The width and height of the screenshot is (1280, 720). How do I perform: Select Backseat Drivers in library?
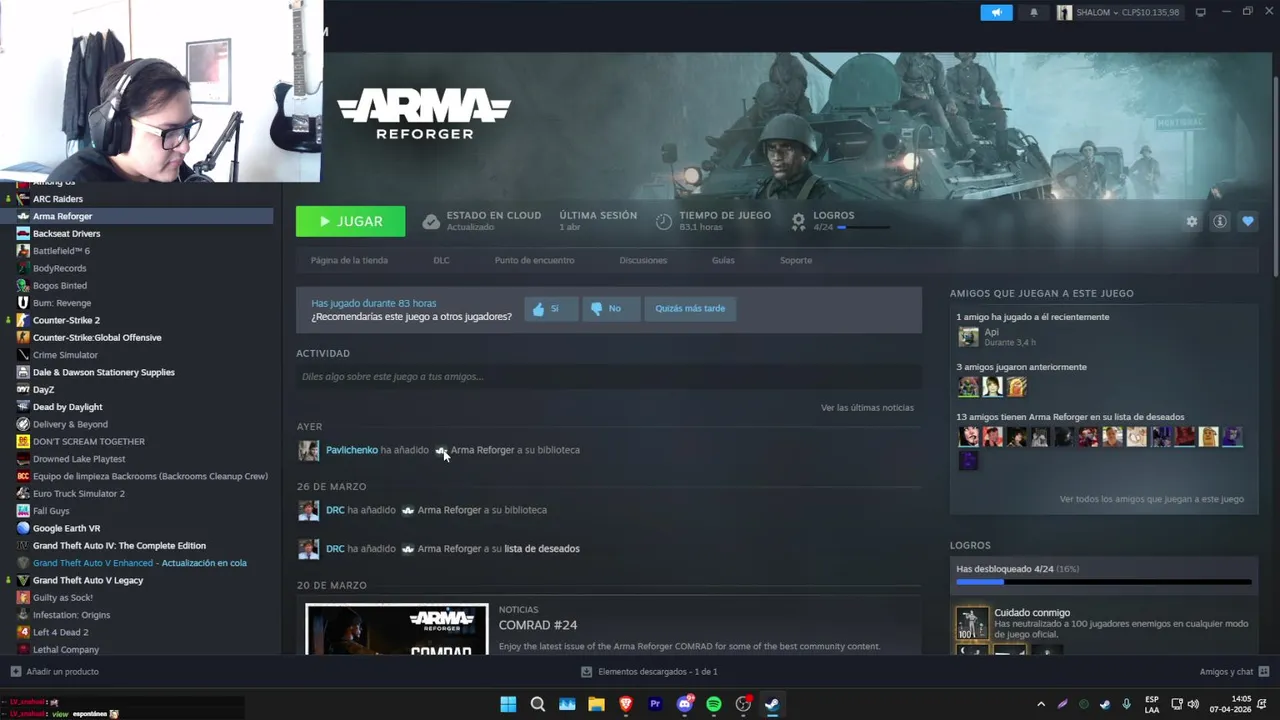[x=66, y=234]
